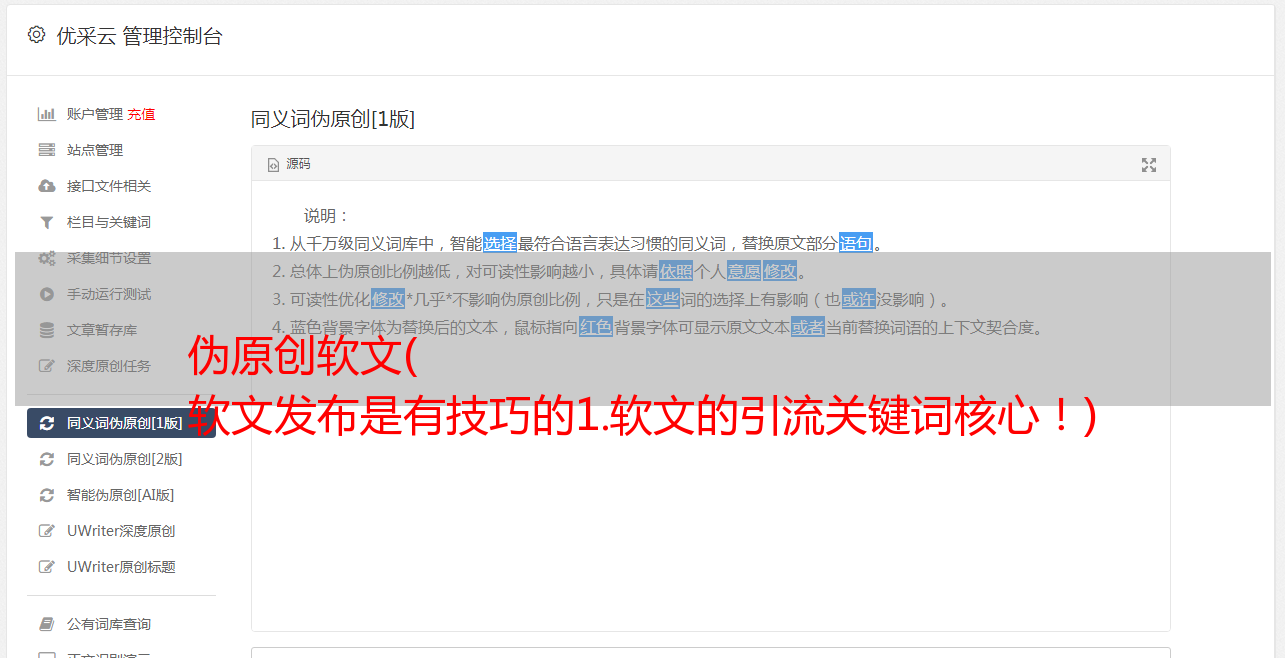Click the refresh icon beside 智能伪原创[AI版]
This screenshot has width=1285, height=658.
[46, 495]
